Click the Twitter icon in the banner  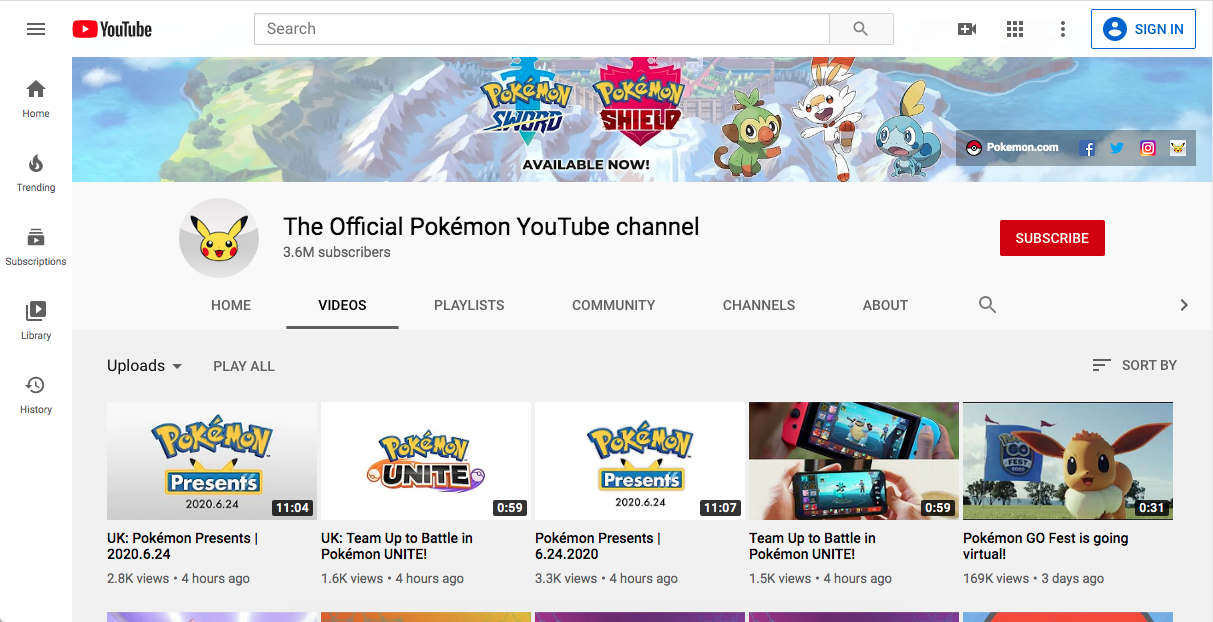[x=1117, y=148]
